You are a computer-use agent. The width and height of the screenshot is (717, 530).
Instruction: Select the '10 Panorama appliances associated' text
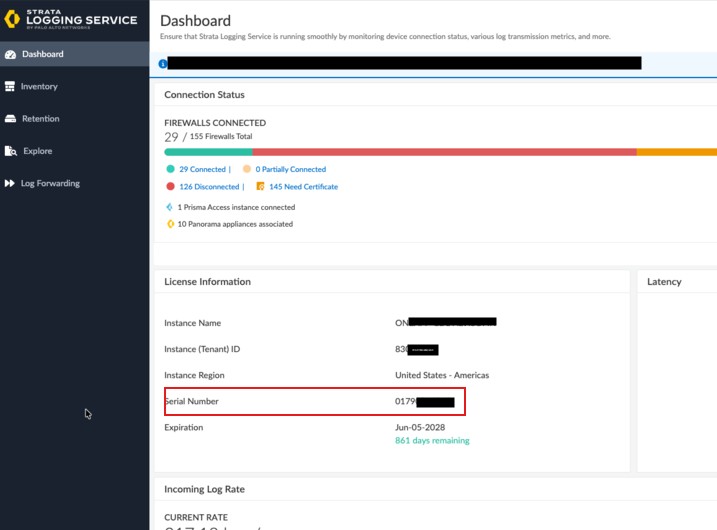click(x=235, y=224)
